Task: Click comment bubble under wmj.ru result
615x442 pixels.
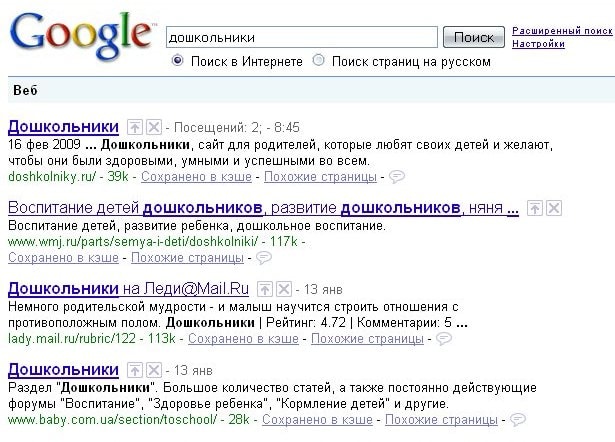Action: click(x=264, y=258)
